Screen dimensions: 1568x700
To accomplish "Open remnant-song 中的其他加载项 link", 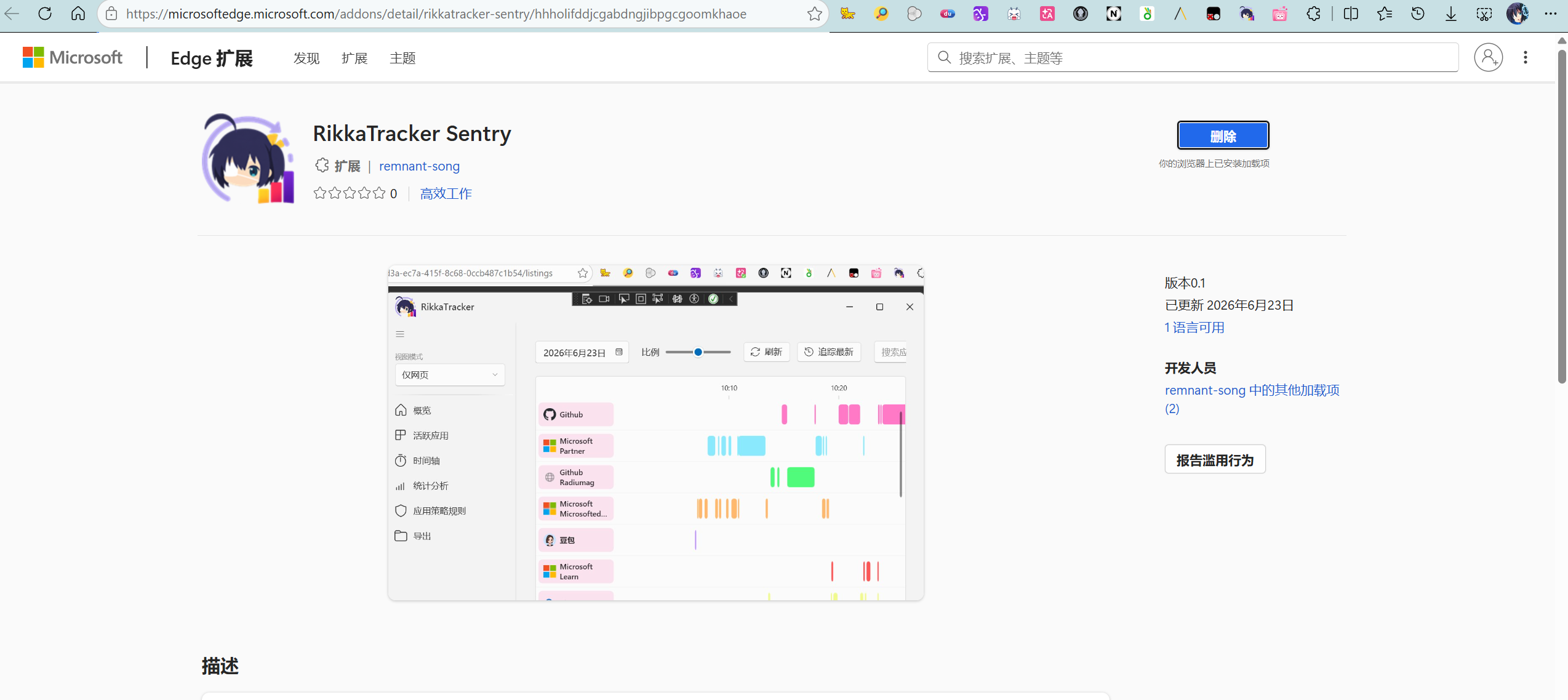I will point(1252,399).
